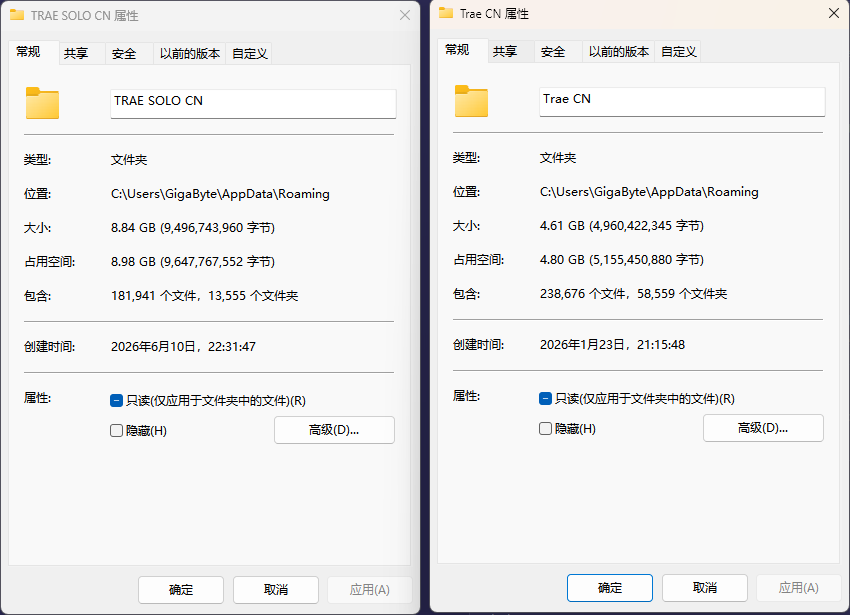This screenshot has width=850, height=615.
Task: Click 取消 in Trae CN window
Action: pyautogui.click(x=705, y=588)
